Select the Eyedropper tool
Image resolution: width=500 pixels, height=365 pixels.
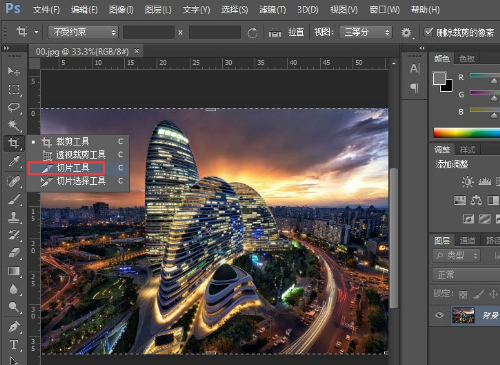[x=14, y=162]
